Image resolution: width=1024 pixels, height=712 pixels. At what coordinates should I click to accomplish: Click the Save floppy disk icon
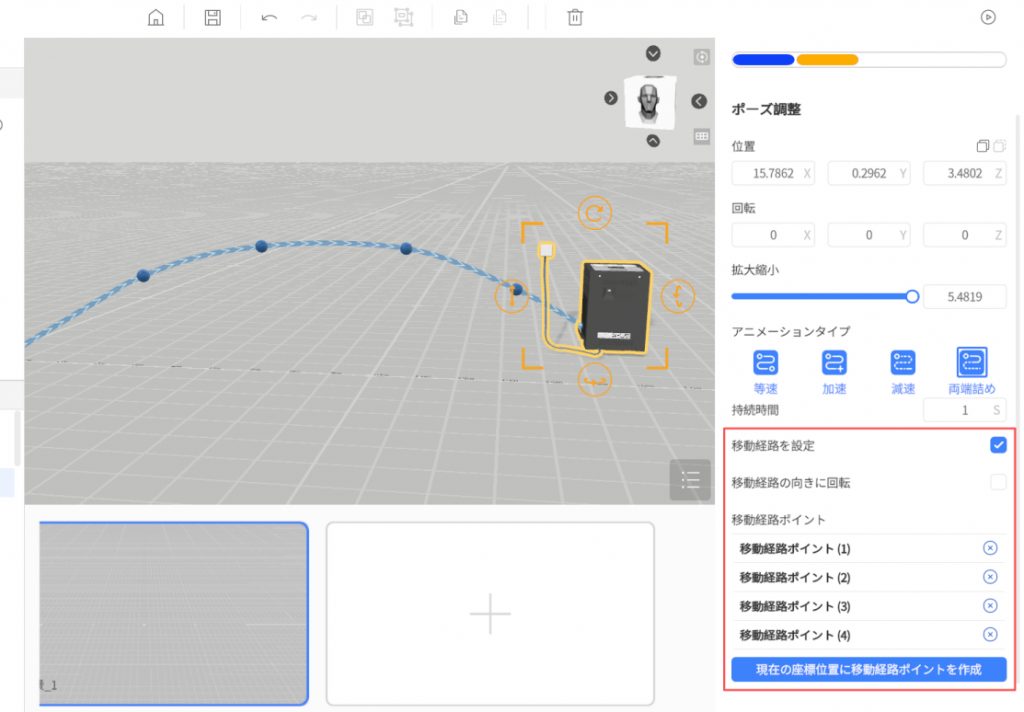(212, 17)
